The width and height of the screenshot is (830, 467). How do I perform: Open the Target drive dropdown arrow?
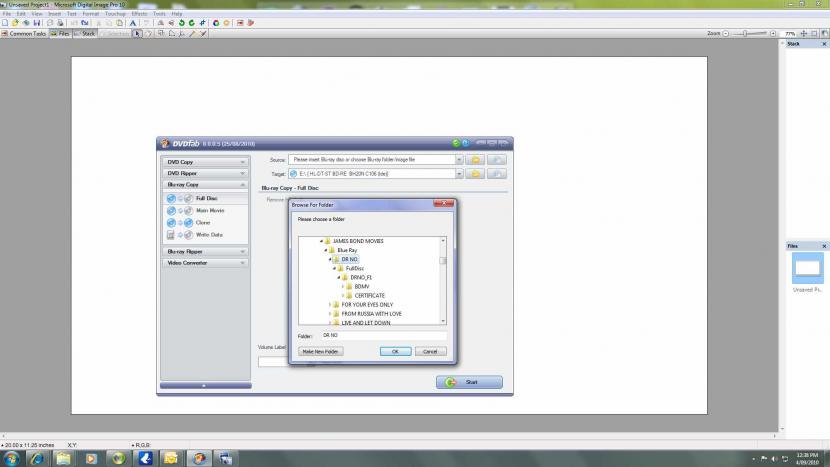coord(458,174)
